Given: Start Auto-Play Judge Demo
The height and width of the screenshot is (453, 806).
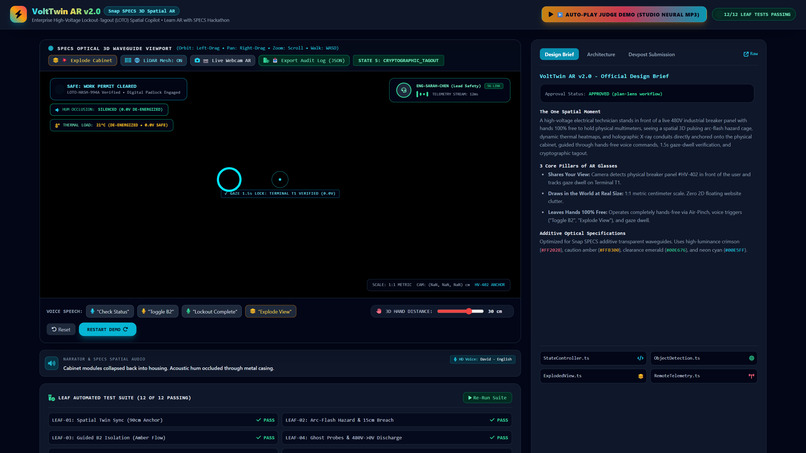Looking at the screenshot, I should pyautogui.click(x=624, y=14).
